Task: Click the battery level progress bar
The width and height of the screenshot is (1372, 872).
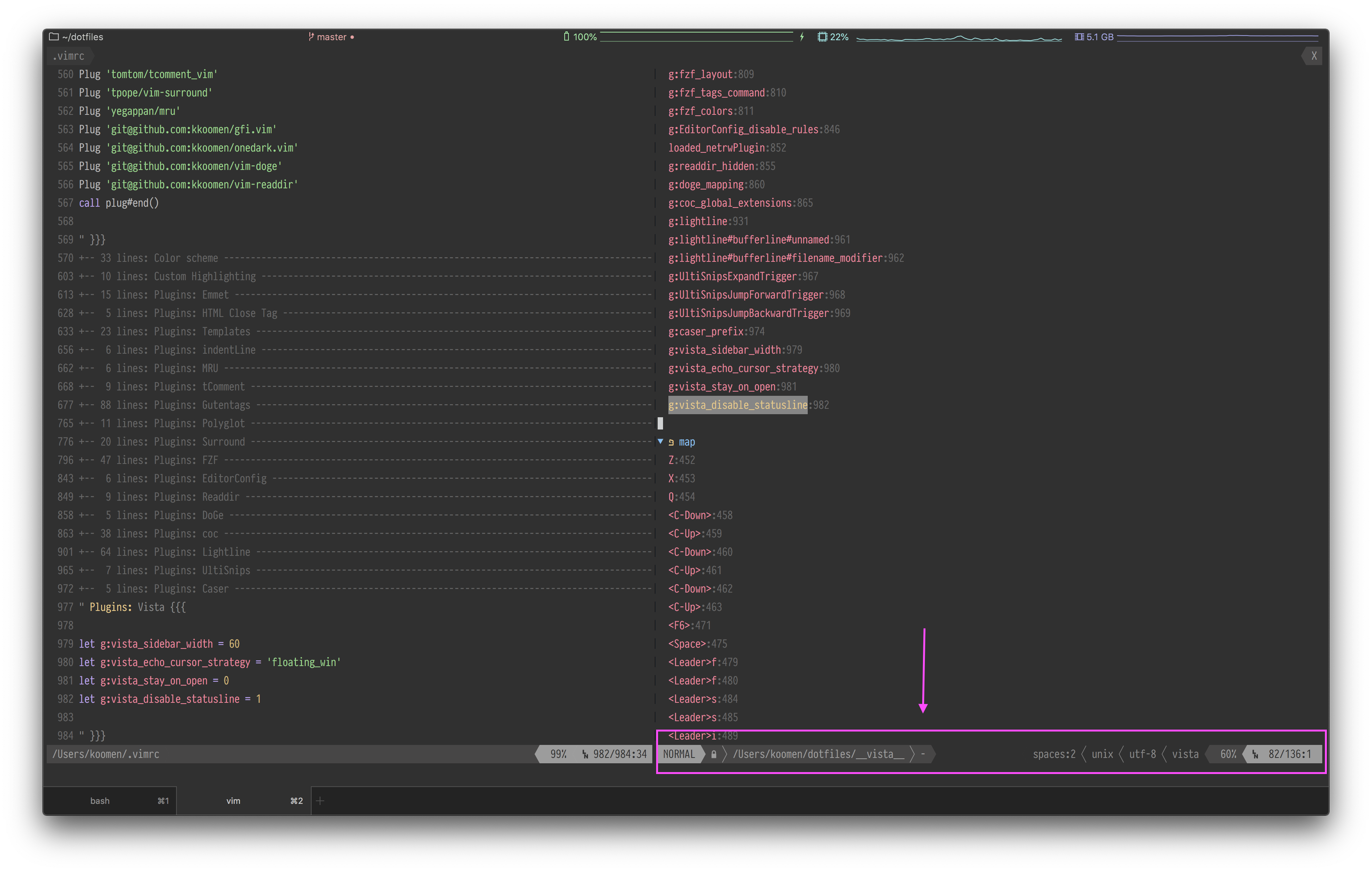Action: click(x=696, y=36)
